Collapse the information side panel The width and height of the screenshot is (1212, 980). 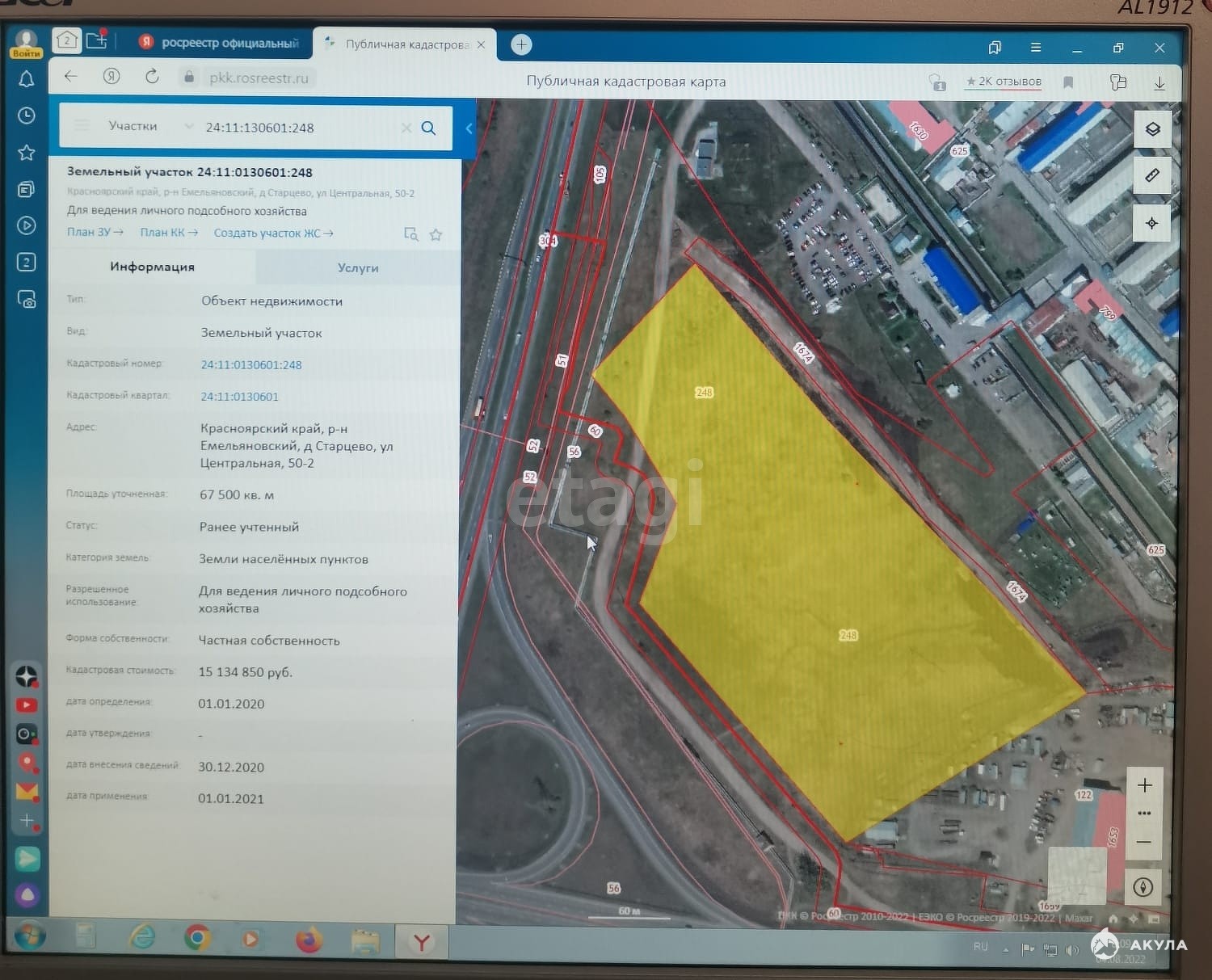pos(468,128)
